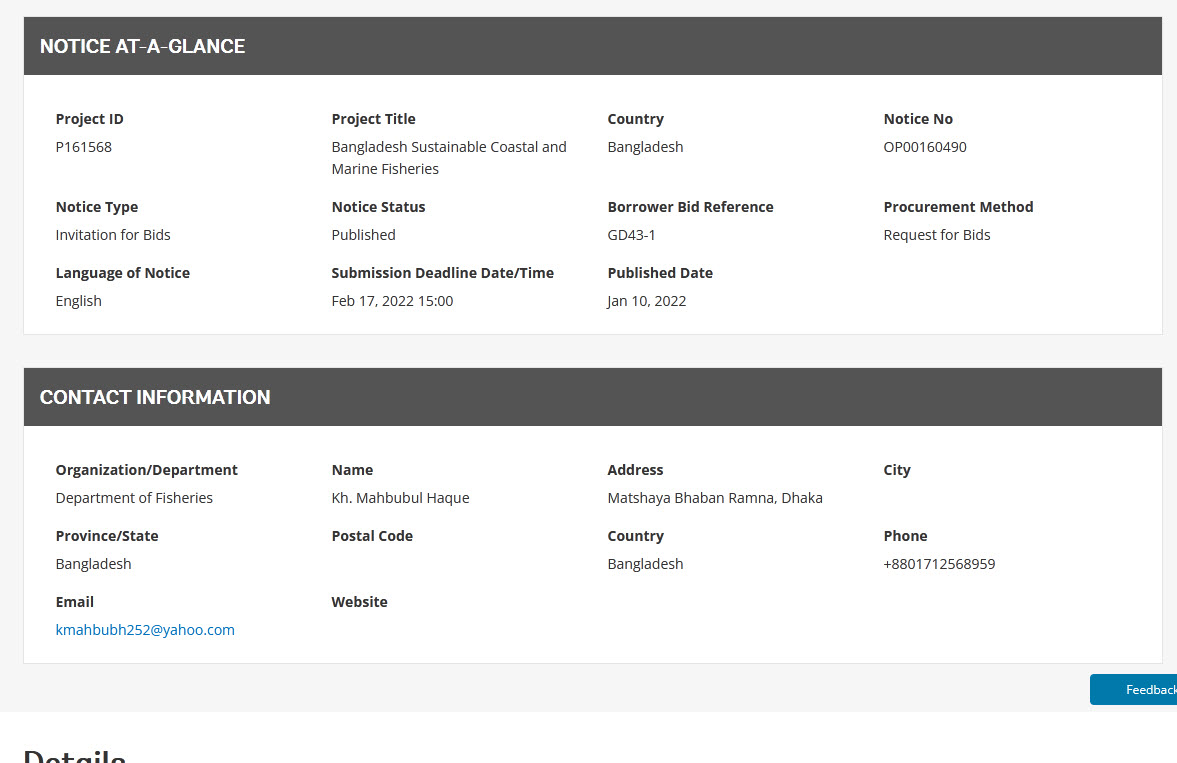
Task: Select the Notice No OP00160490 text
Action: [925, 147]
